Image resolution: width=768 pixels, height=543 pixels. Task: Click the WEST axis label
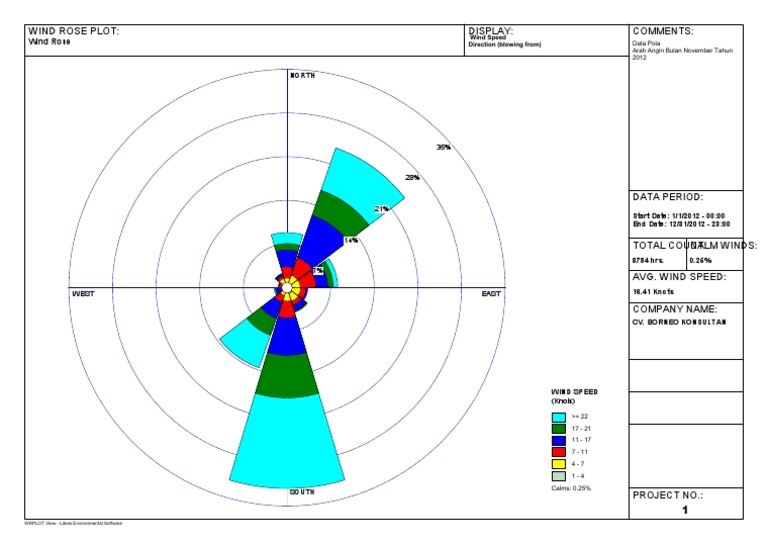point(83,294)
